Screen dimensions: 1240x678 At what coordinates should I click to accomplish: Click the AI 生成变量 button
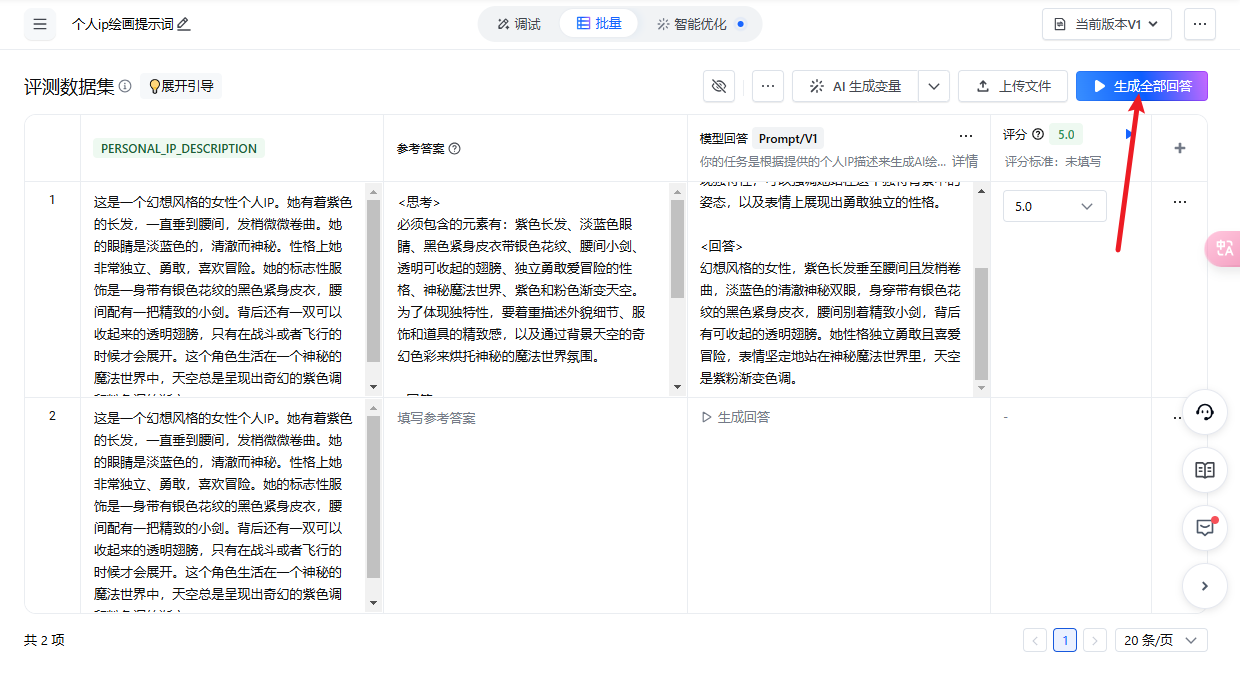coord(855,86)
